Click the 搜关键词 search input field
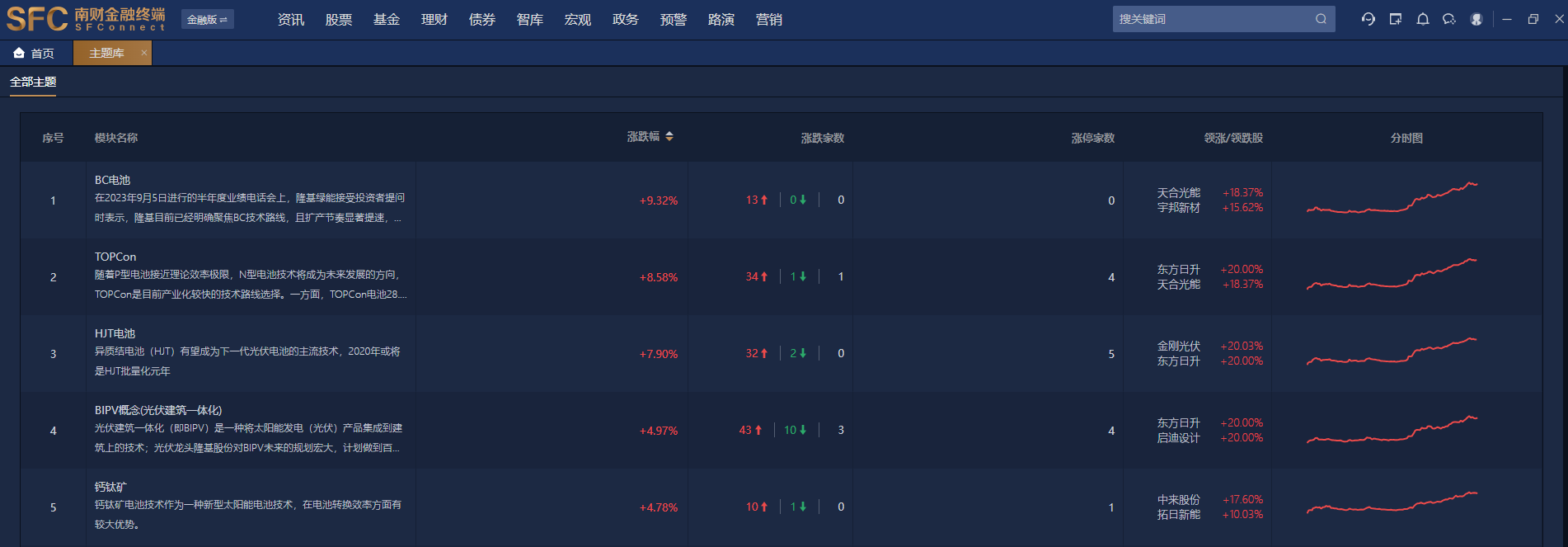The image size is (1568, 547). pos(1210,19)
